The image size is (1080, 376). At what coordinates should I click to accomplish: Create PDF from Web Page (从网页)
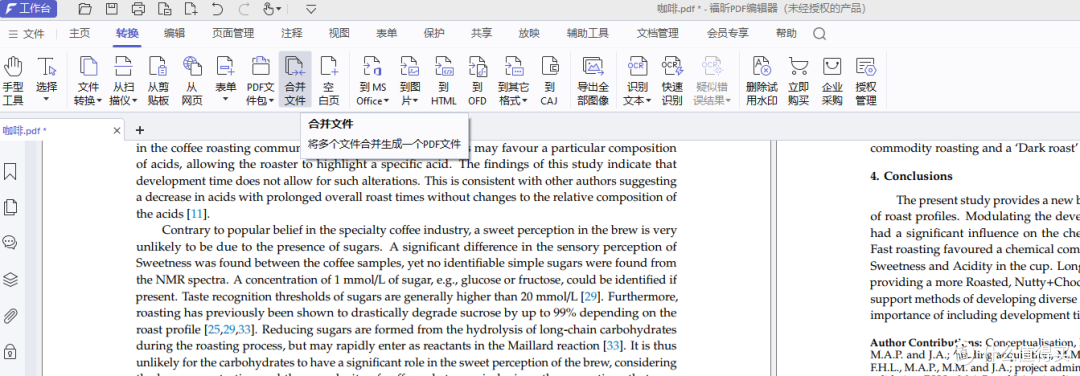tap(192, 81)
